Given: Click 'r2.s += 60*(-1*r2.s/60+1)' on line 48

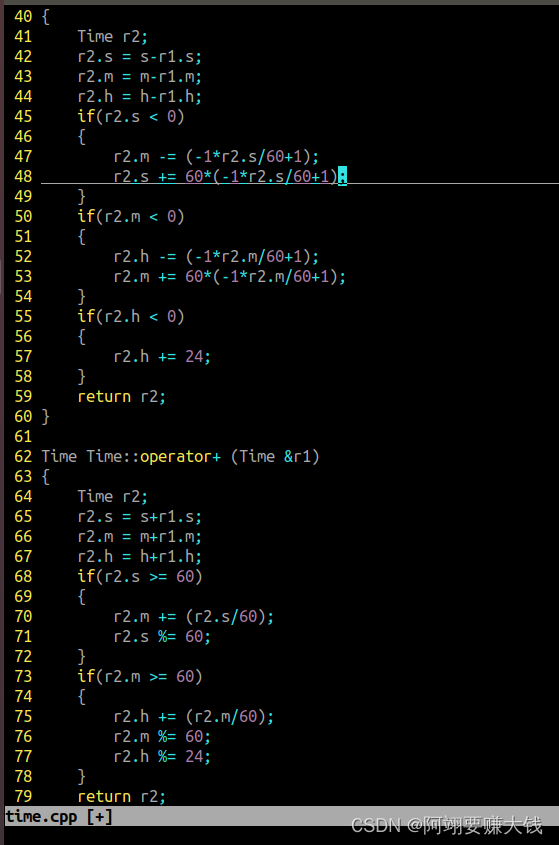Looking at the screenshot, I should pyautogui.click(x=225, y=177).
